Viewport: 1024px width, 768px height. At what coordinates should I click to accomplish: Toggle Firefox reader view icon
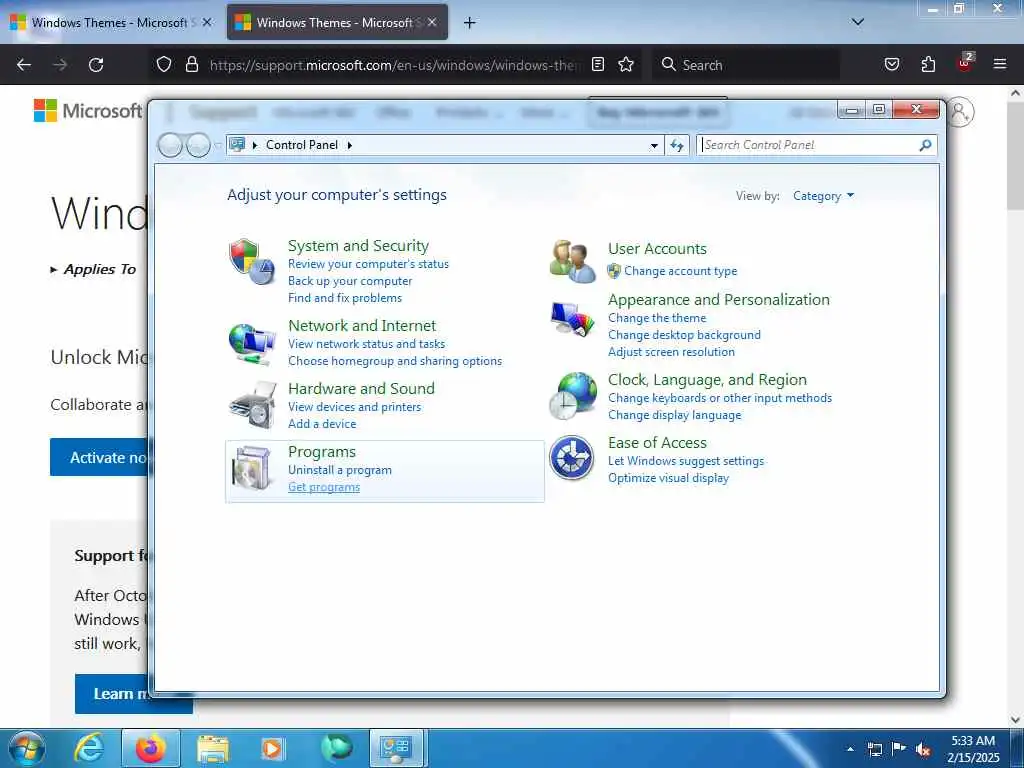coord(598,64)
